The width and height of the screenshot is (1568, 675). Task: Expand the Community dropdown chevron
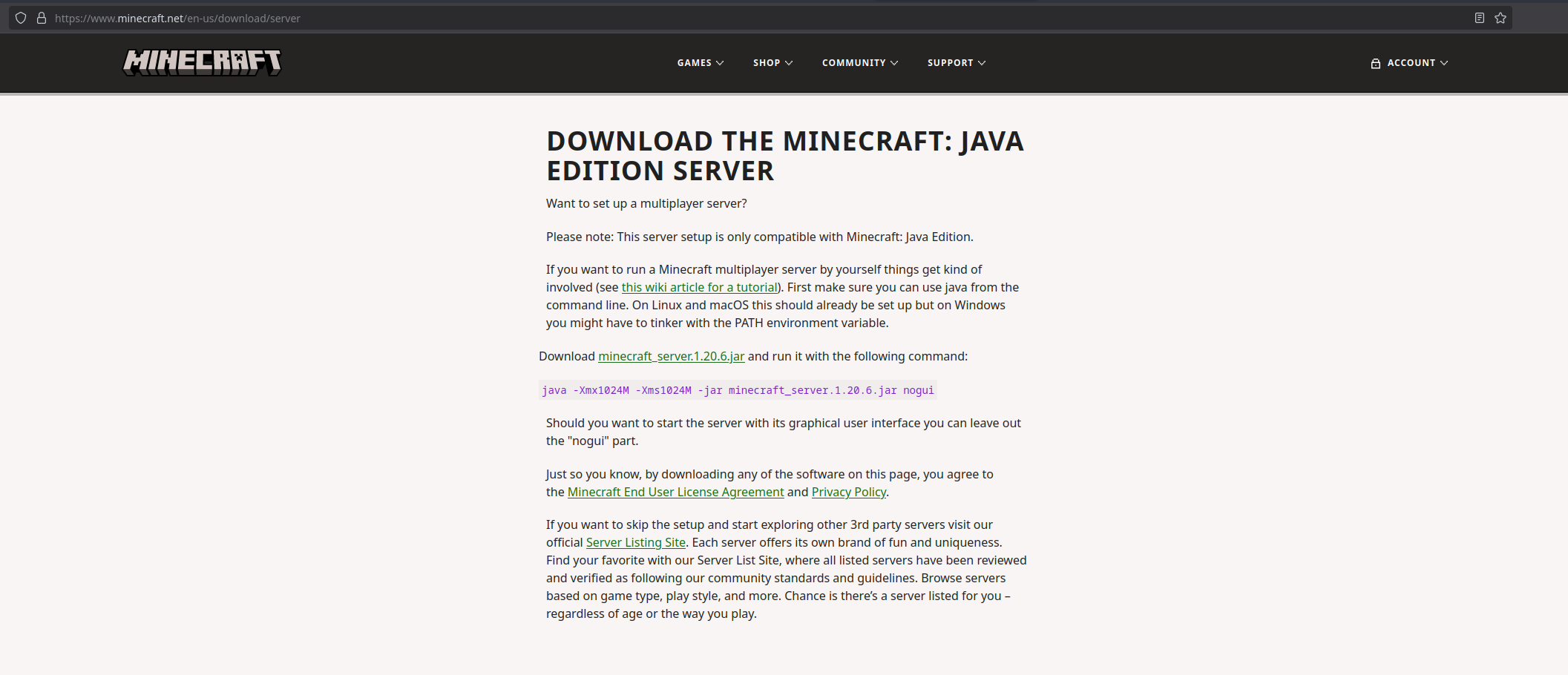pyautogui.click(x=894, y=63)
